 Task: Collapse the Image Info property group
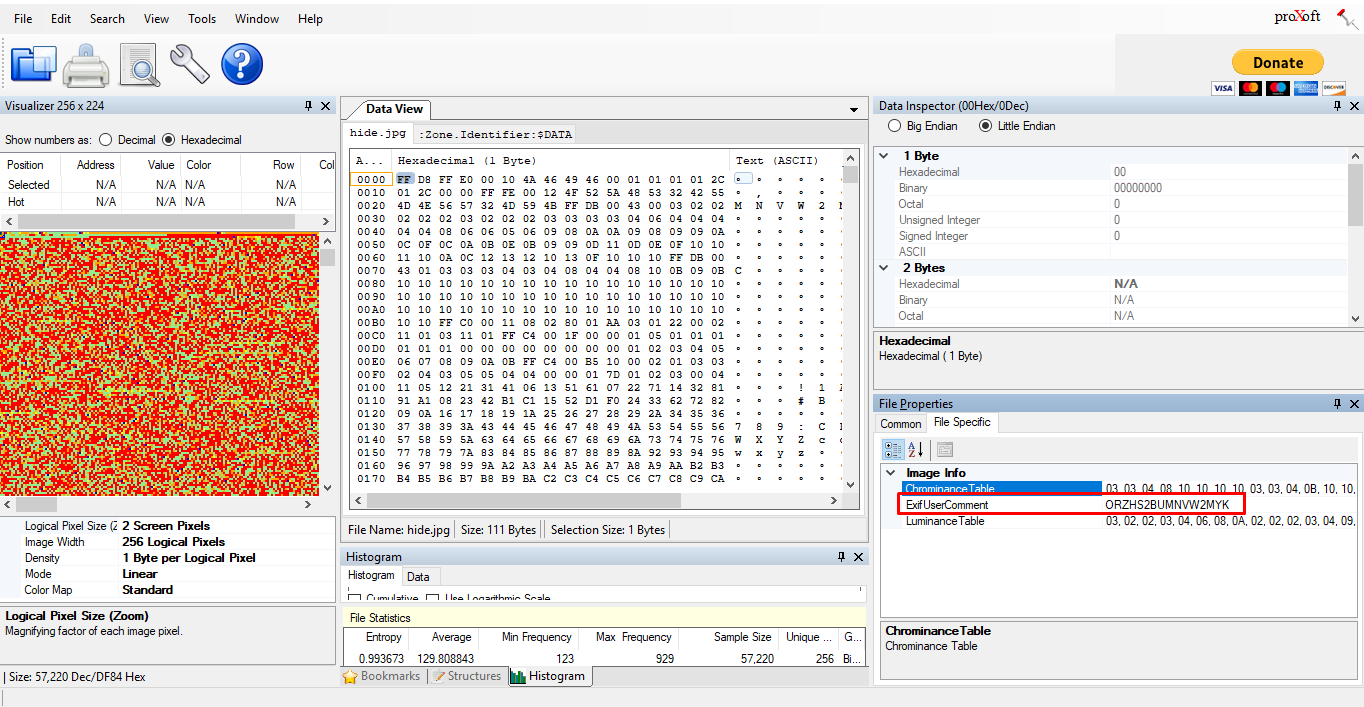tap(890, 473)
